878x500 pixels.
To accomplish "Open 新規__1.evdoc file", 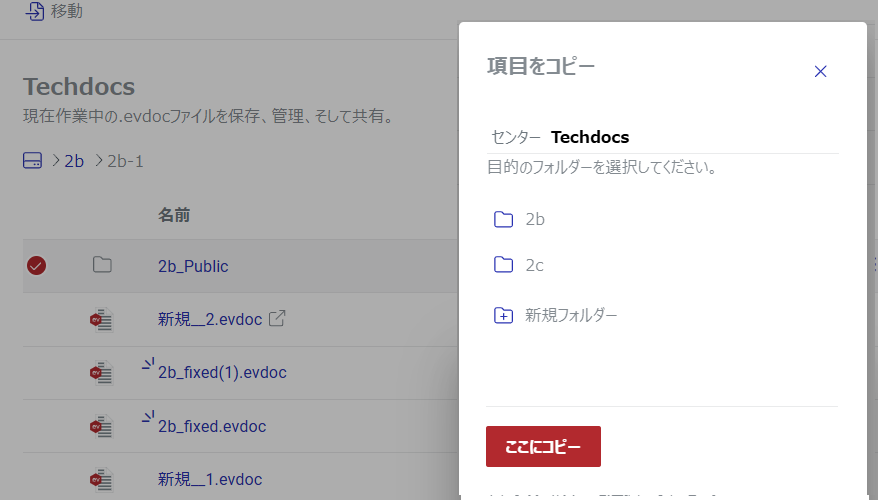I will coord(210,479).
